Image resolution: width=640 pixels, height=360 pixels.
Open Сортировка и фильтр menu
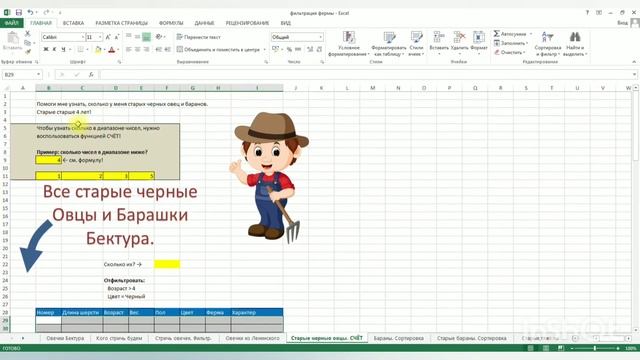pyautogui.click(x=547, y=43)
